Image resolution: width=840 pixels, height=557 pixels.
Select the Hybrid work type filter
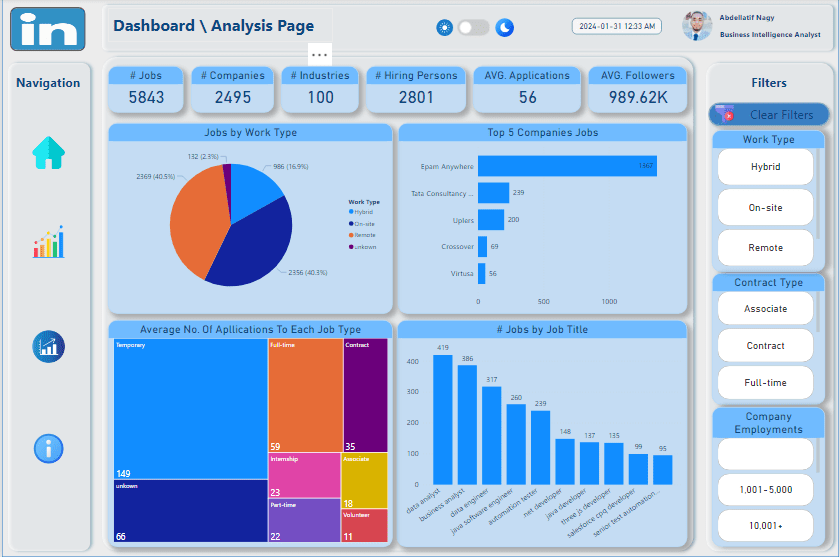point(765,167)
